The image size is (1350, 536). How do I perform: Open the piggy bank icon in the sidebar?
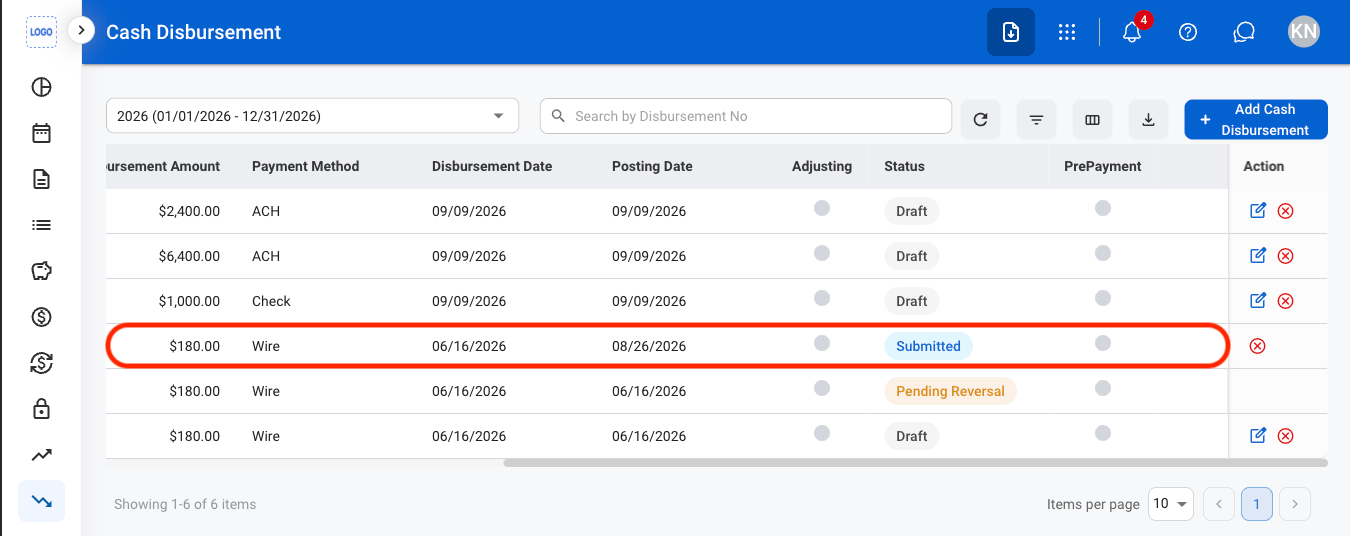click(x=41, y=271)
